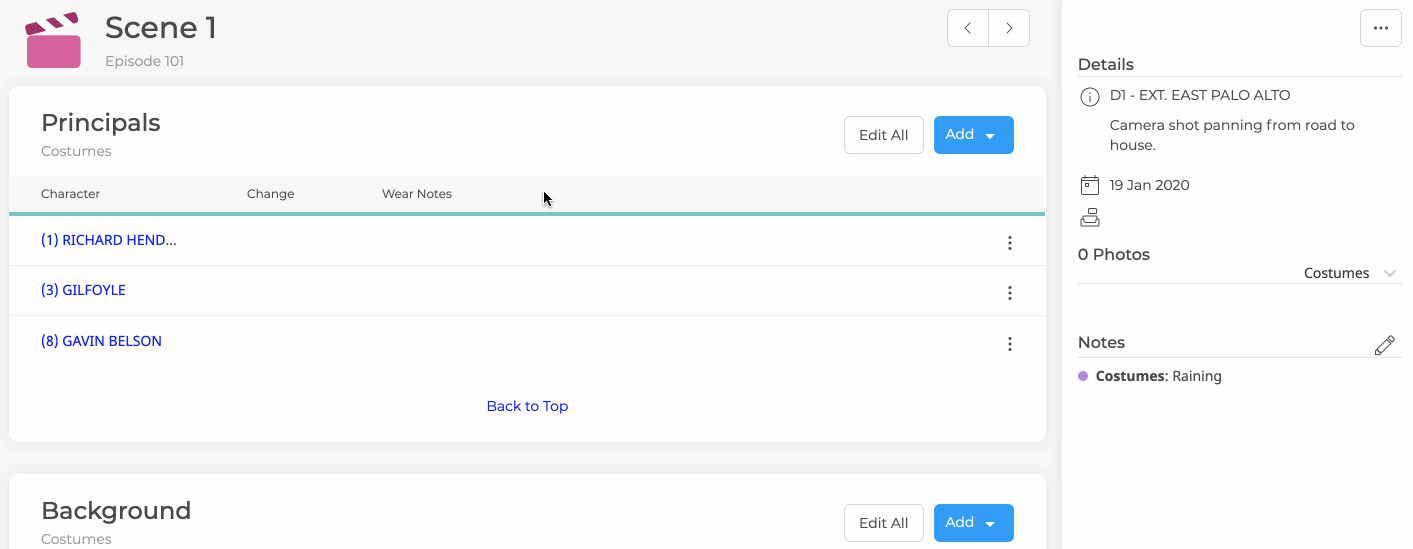This screenshot has height=549, width=1413.
Task: Click the 19 Jan 2020 date
Action: click(1150, 185)
